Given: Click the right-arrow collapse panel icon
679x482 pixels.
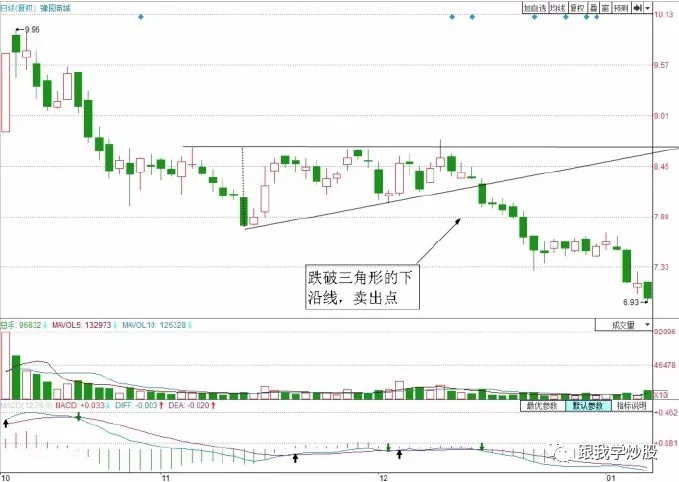Looking at the screenshot, I should (638, 8).
